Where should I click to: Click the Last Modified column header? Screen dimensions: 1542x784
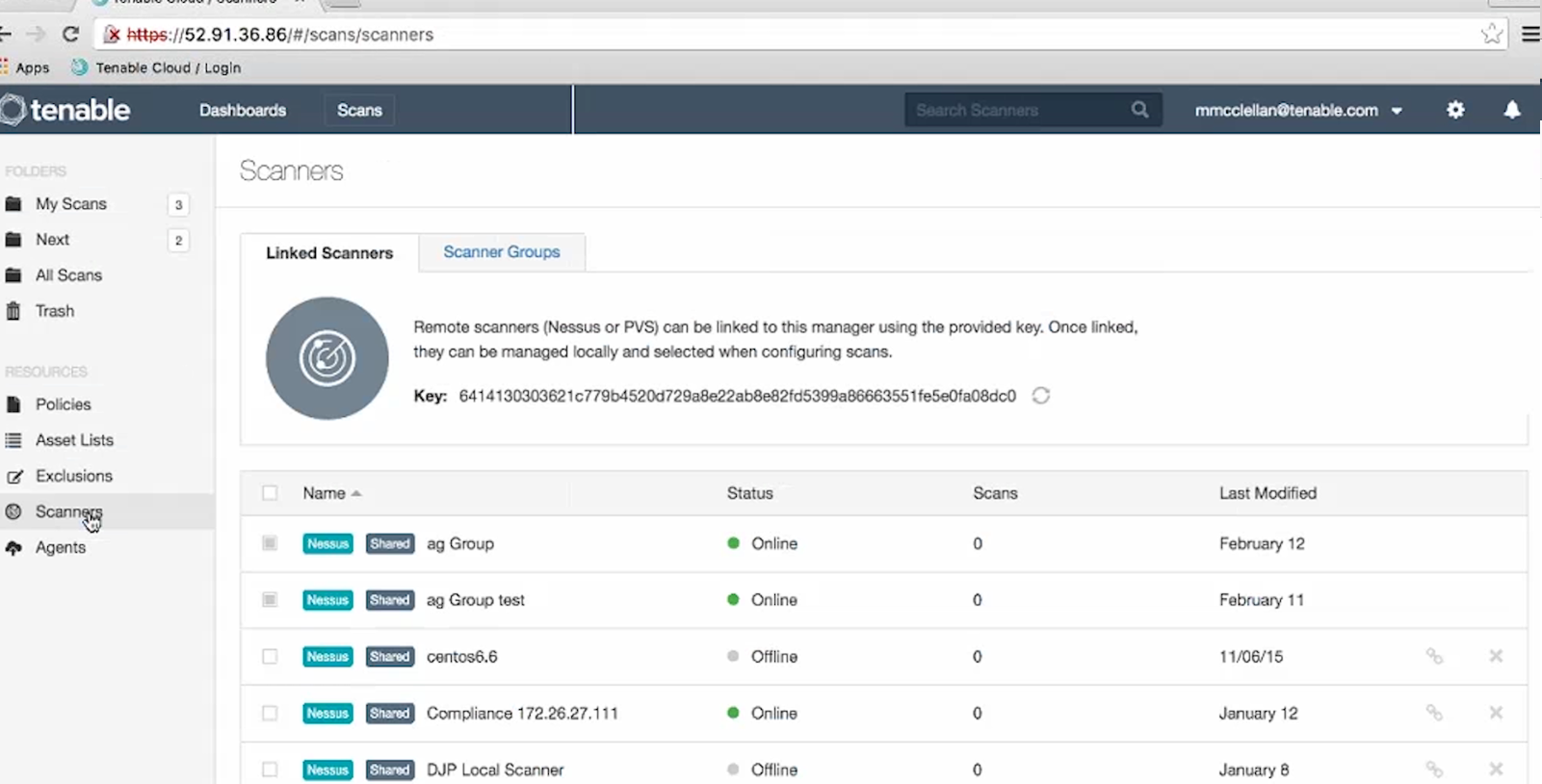pos(1268,493)
